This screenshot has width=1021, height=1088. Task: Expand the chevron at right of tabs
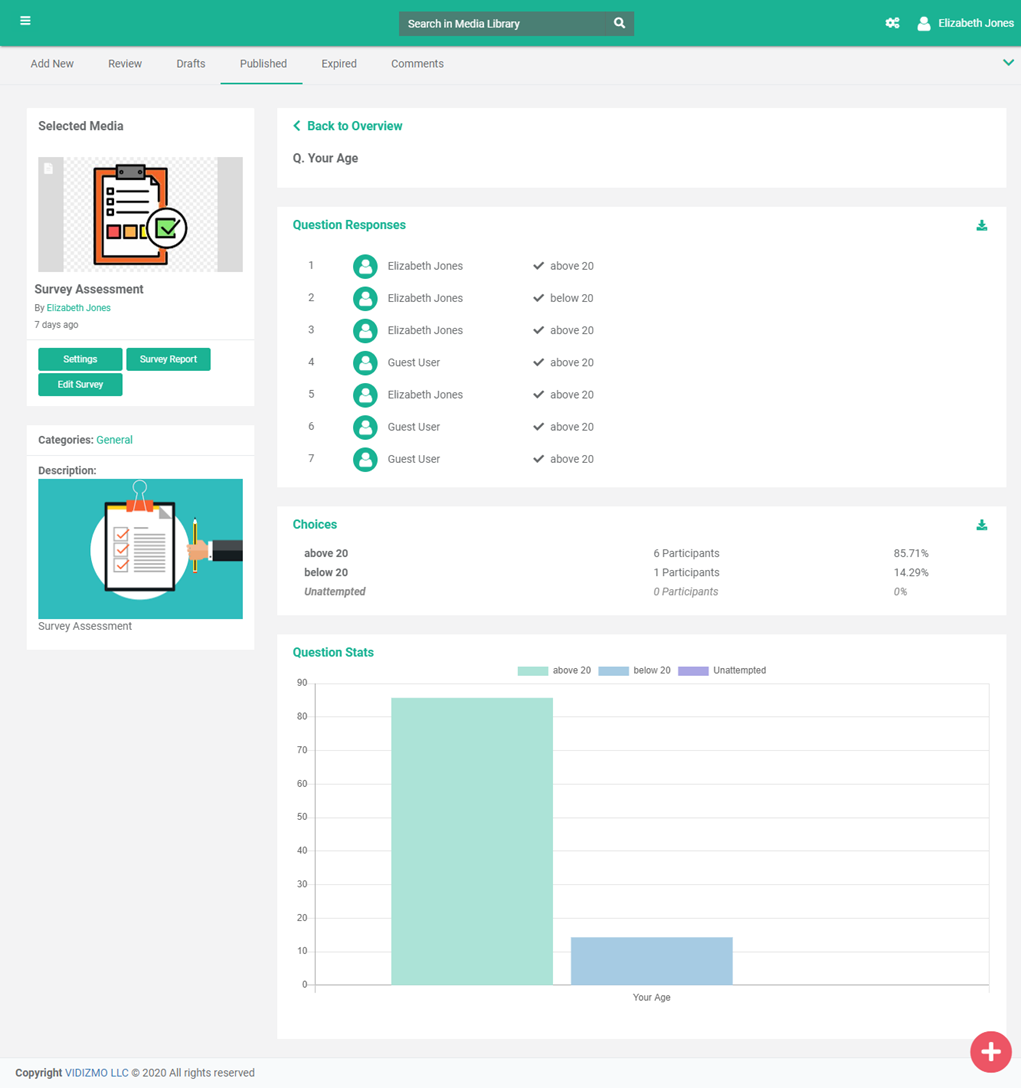point(1008,63)
